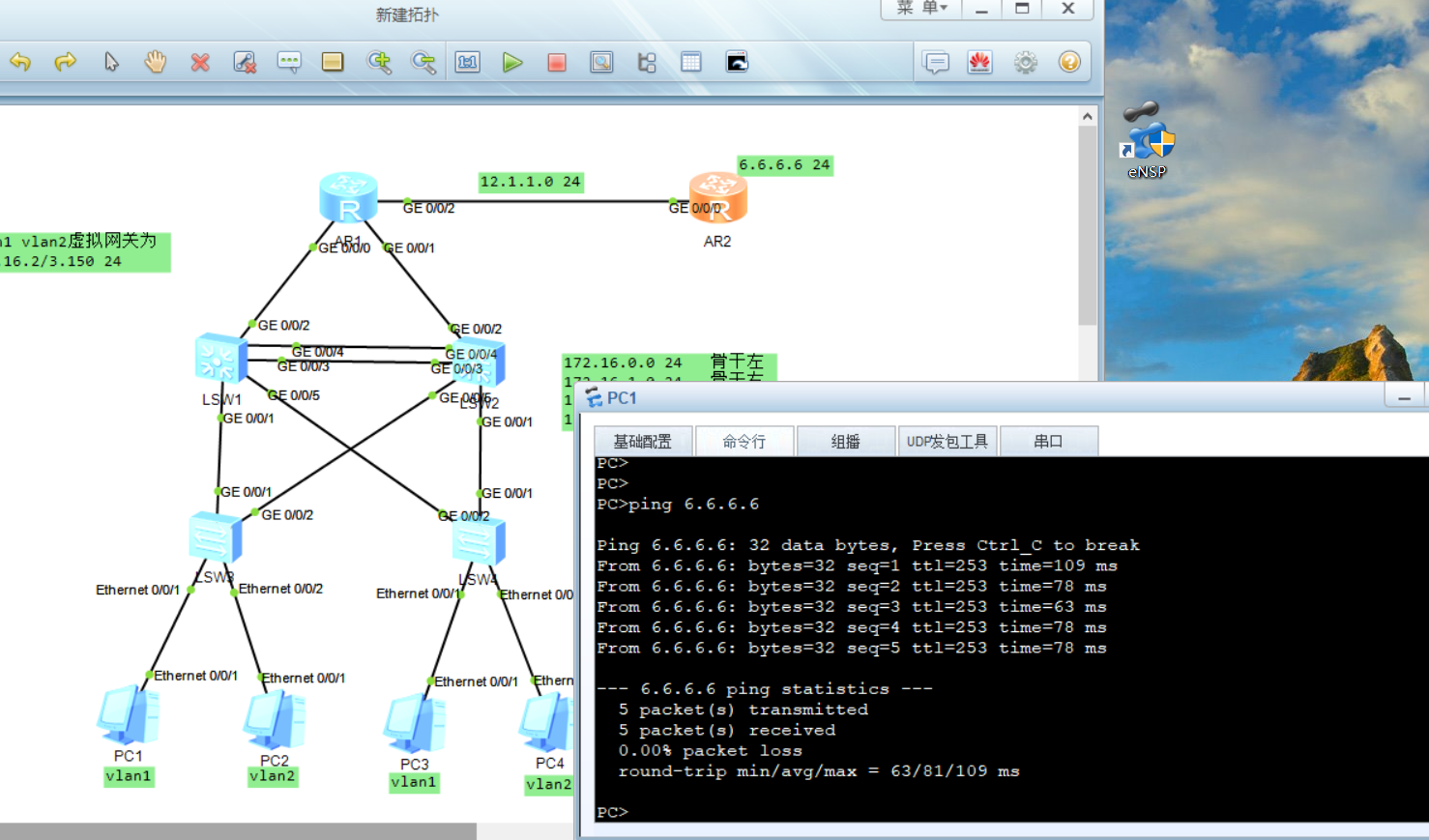Screen dimensions: 1429x840
Task: Click the round-trip min/avg/max result line
Action: click(819, 771)
